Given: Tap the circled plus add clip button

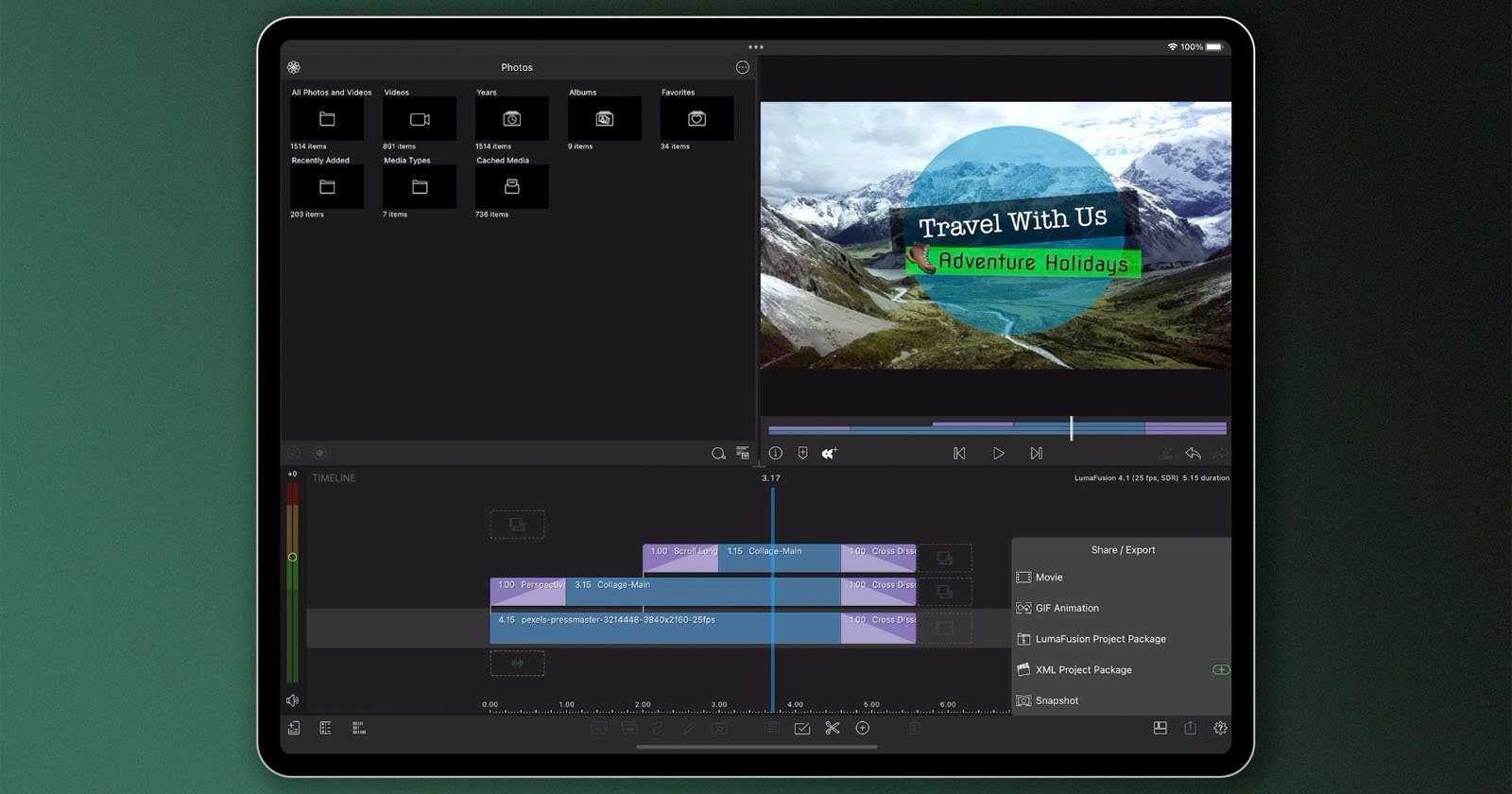Looking at the screenshot, I should click(x=862, y=728).
